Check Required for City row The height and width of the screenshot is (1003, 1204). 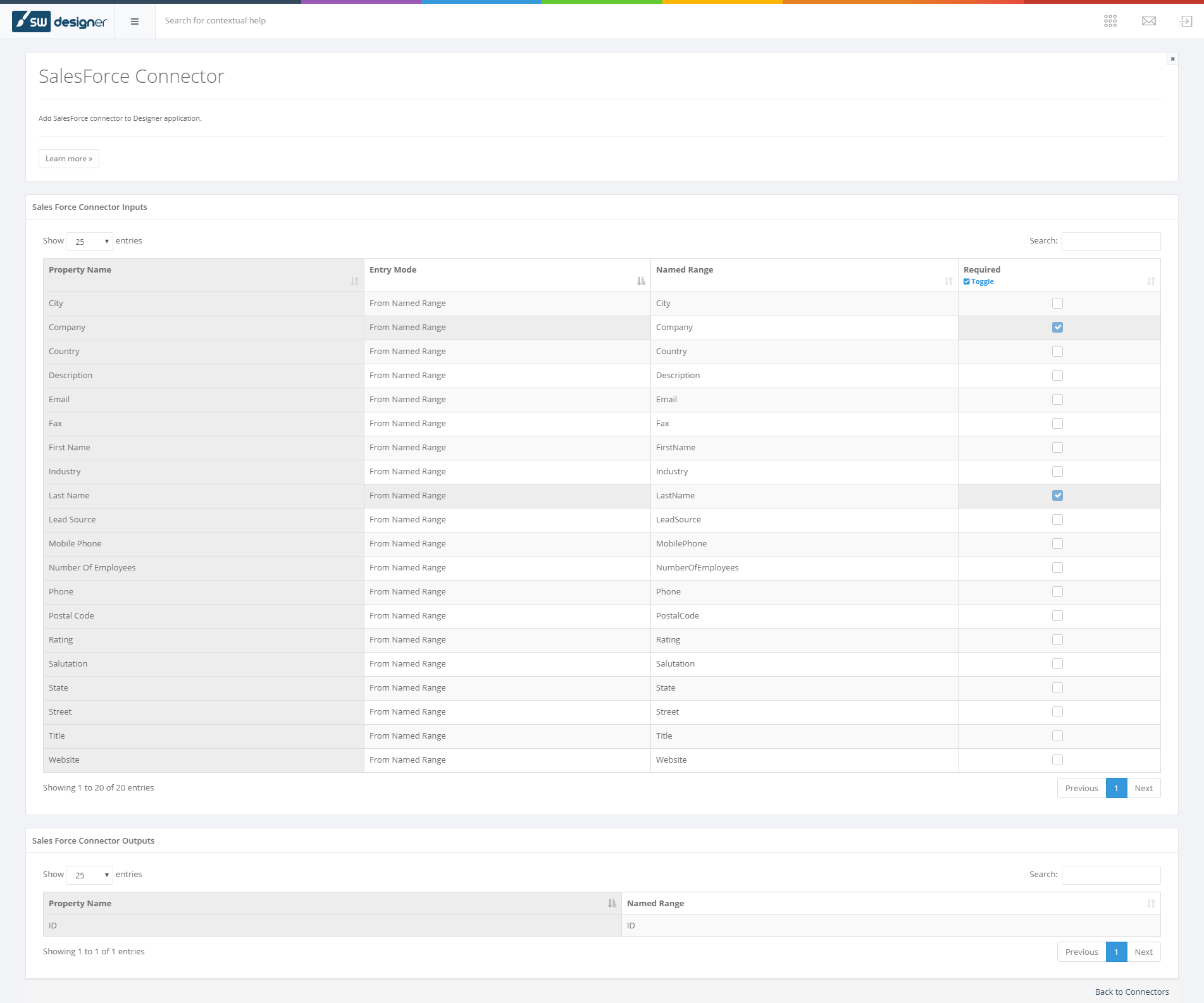click(1057, 304)
